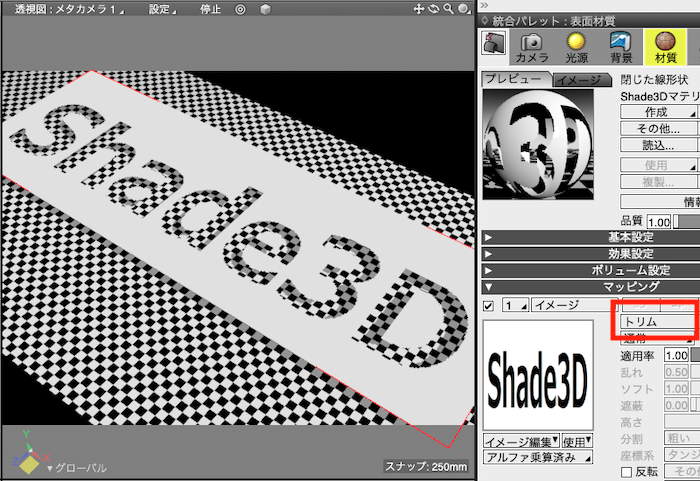Image resolution: width=700 pixels, height=481 pixels.
Task: Click the zoom magnifier icon
Action: pyautogui.click(x=448, y=8)
